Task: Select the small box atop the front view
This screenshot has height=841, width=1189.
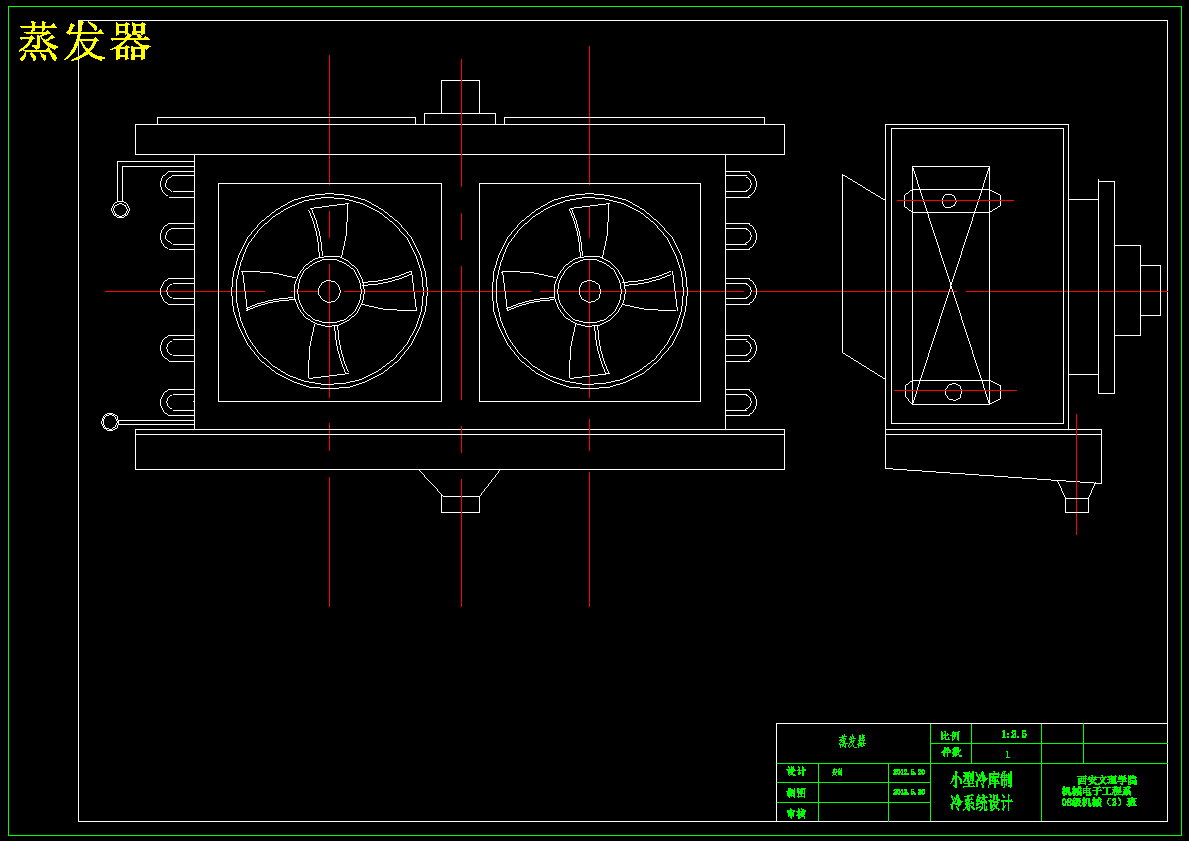Action: 460,97
